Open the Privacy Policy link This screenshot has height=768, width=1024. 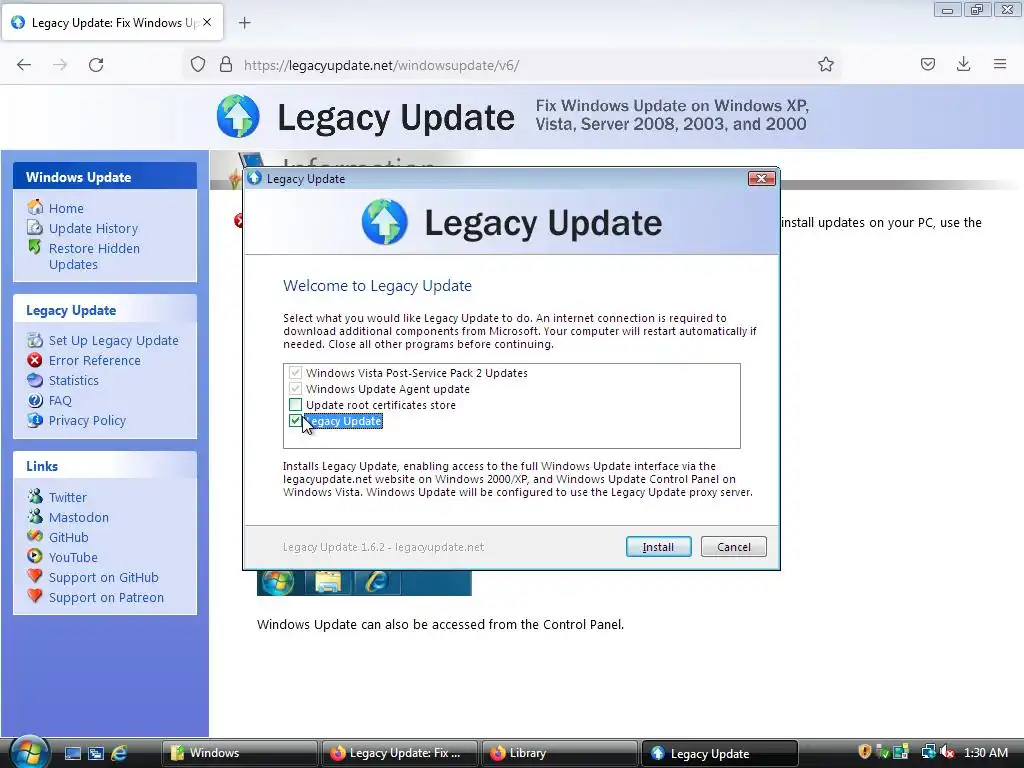pos(88,421)
